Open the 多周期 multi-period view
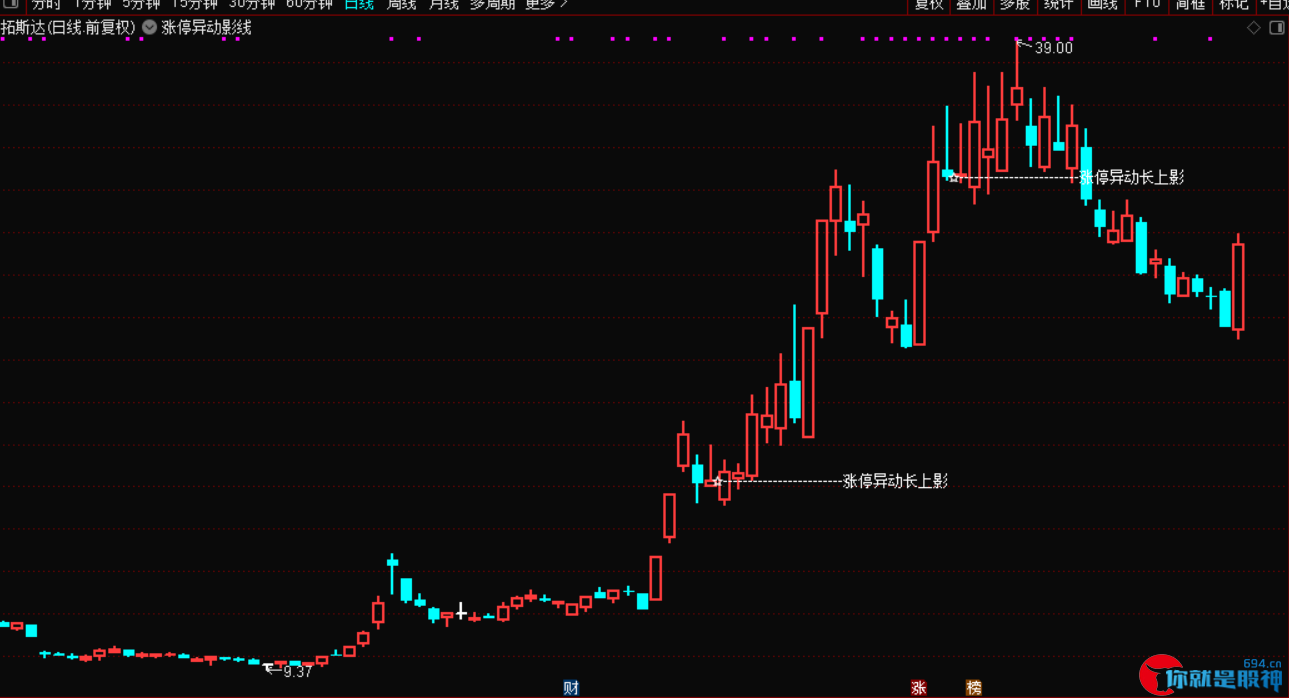 pyautogui.click(x=492, y=4)
